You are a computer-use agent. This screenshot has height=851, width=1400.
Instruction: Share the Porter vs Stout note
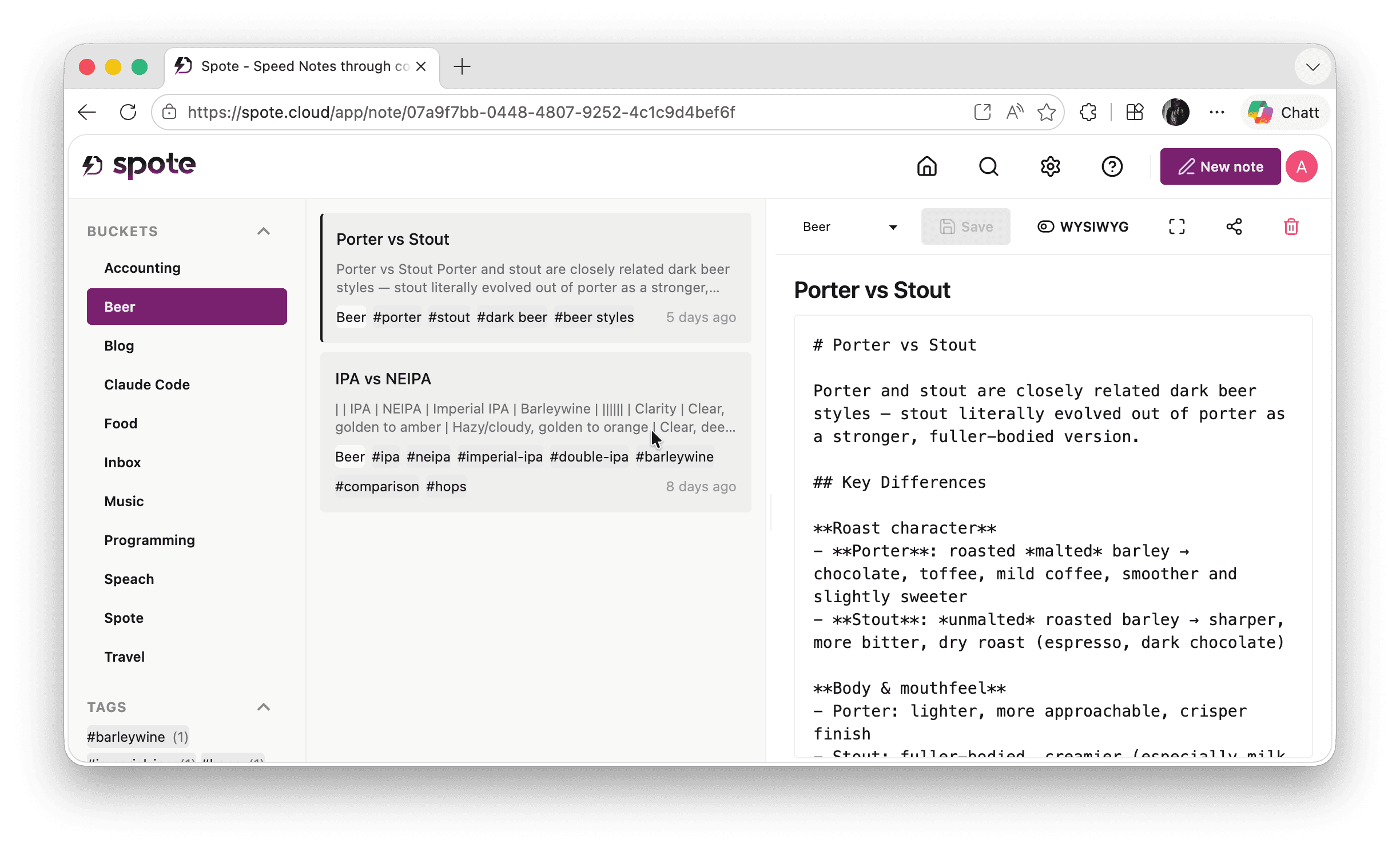click(1234, 226)
